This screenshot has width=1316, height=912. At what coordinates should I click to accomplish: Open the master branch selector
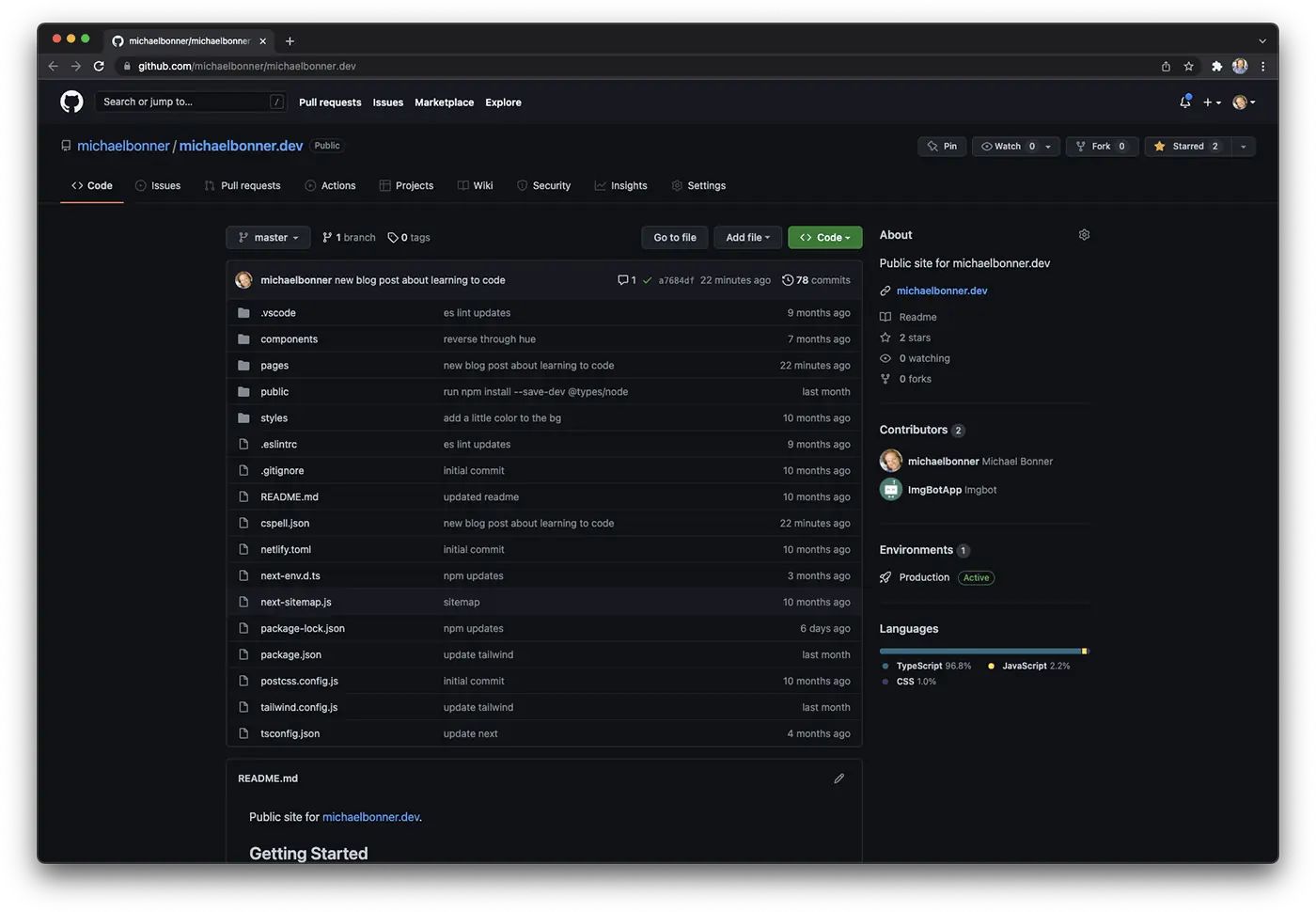pyautogui.click(x=267, y=237)
